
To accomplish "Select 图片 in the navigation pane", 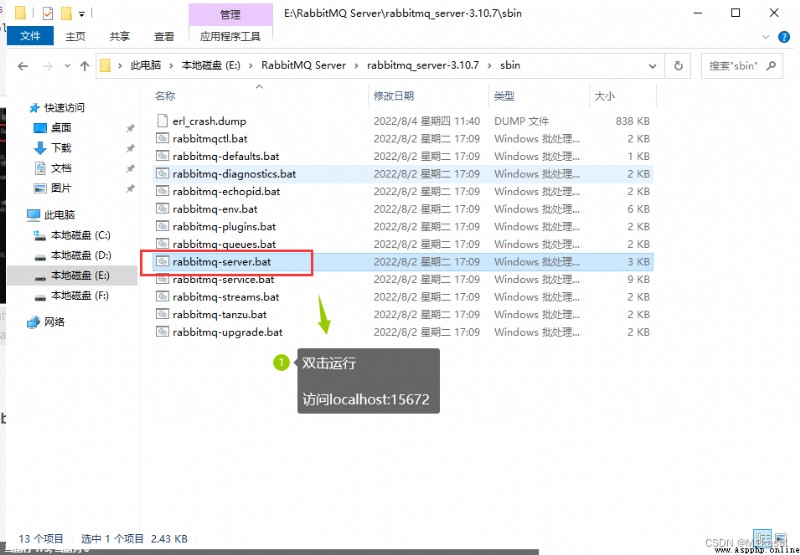I will pos(61,188).
